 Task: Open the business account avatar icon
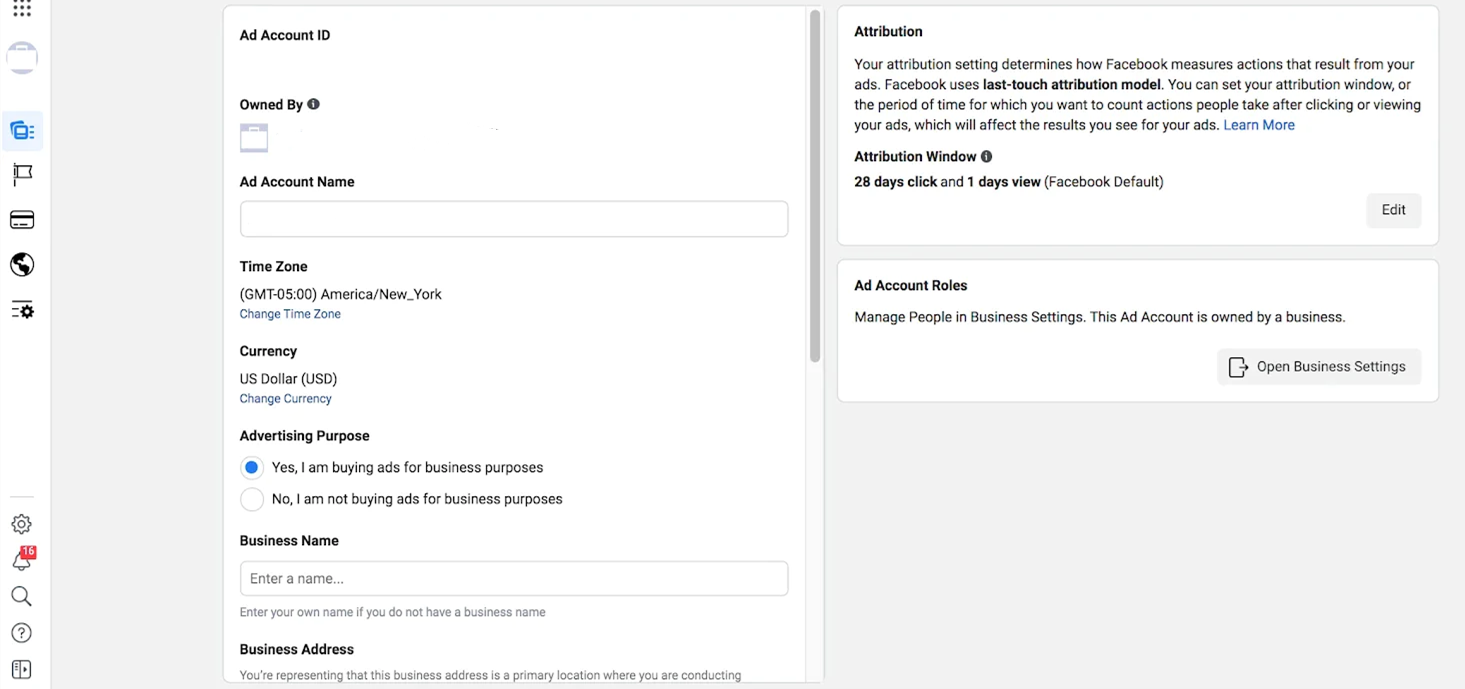click(22, 58)
